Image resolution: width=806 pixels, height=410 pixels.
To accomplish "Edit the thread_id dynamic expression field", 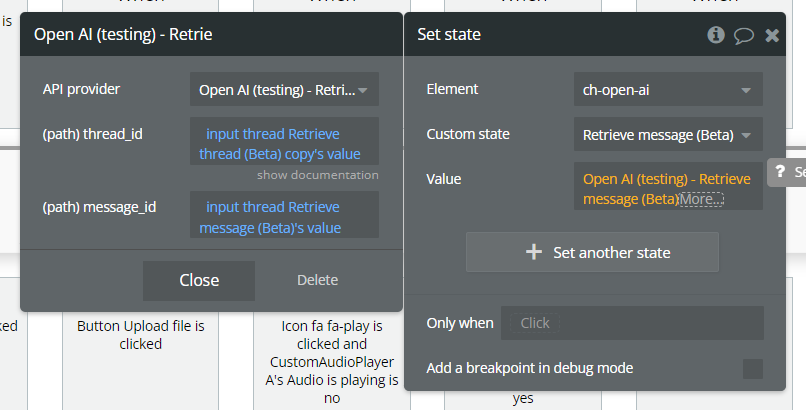I will point(284,144).
